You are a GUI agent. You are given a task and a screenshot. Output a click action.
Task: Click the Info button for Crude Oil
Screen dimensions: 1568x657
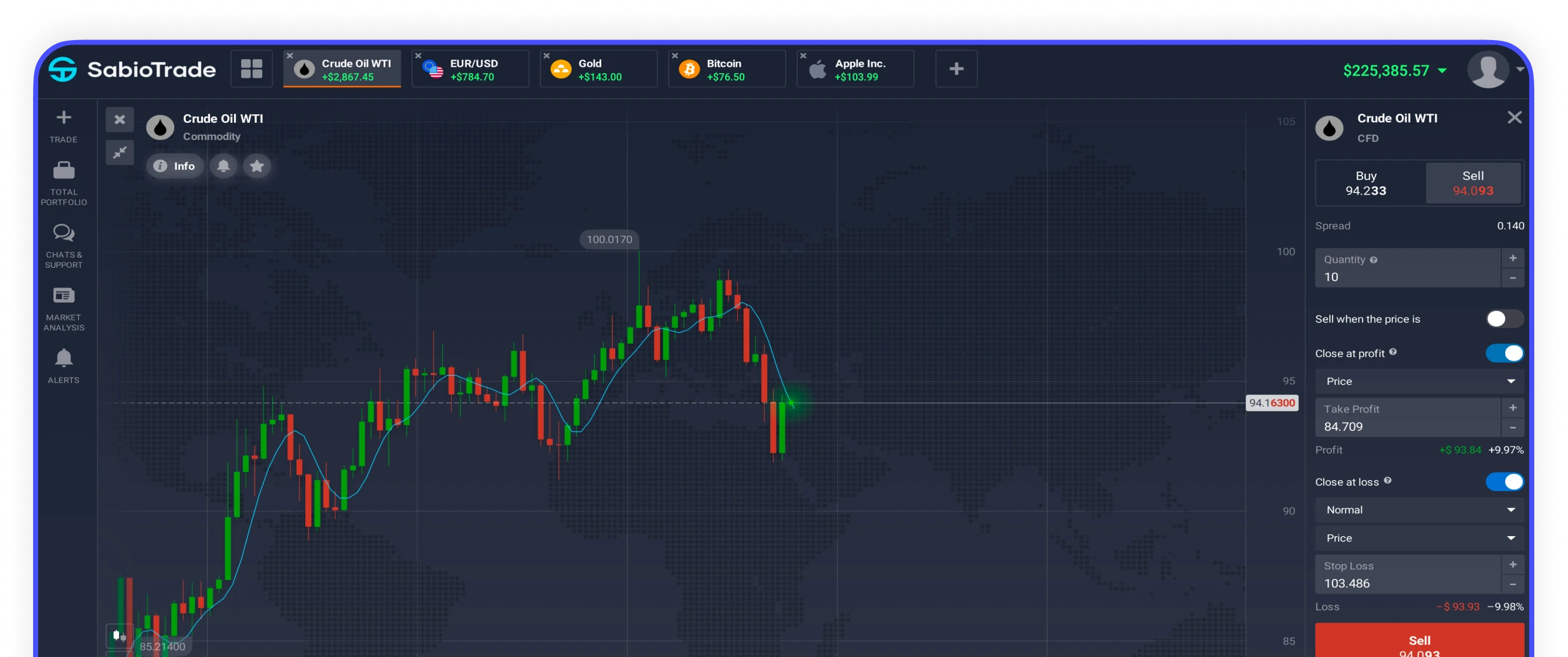pos(175,166)
